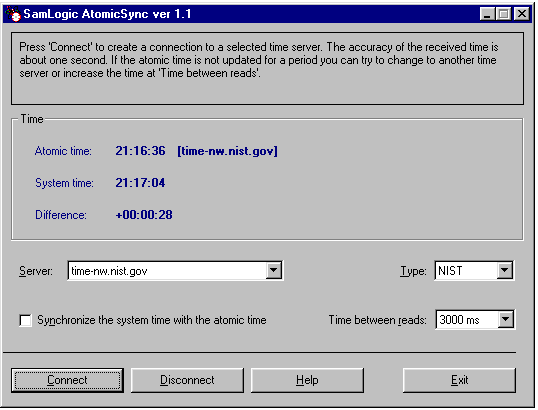Click the System time value 21:17:04
This screenshot has height=410, width=538.
pos(140,183)
